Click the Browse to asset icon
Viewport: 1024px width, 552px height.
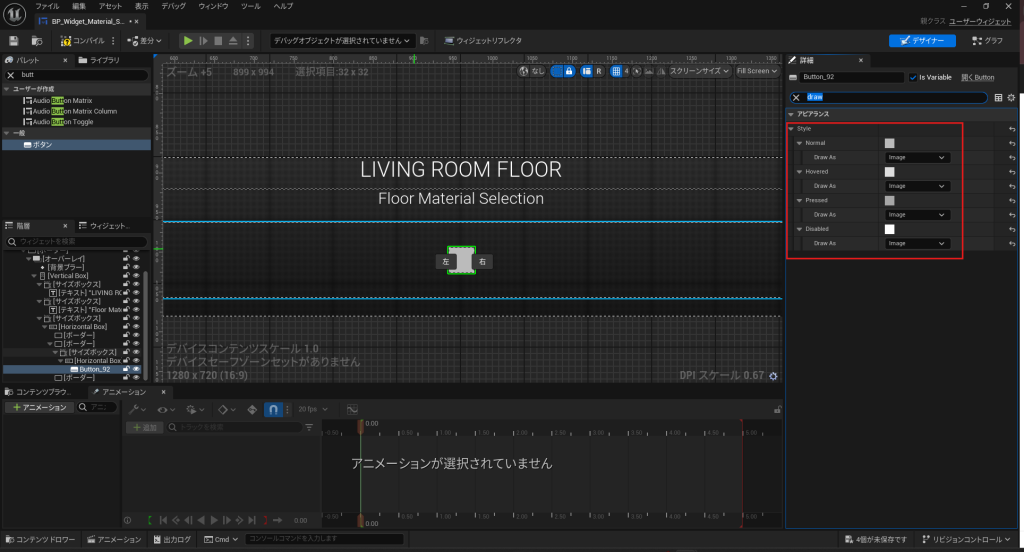37,41
